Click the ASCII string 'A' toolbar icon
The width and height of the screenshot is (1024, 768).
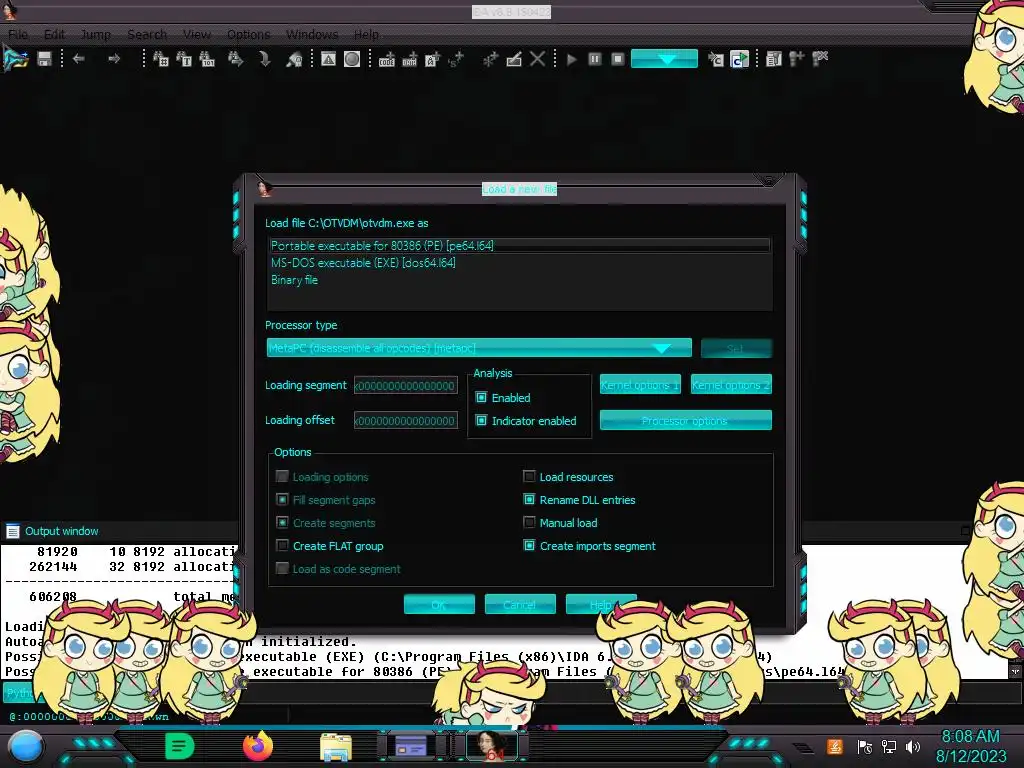(432, 59)
